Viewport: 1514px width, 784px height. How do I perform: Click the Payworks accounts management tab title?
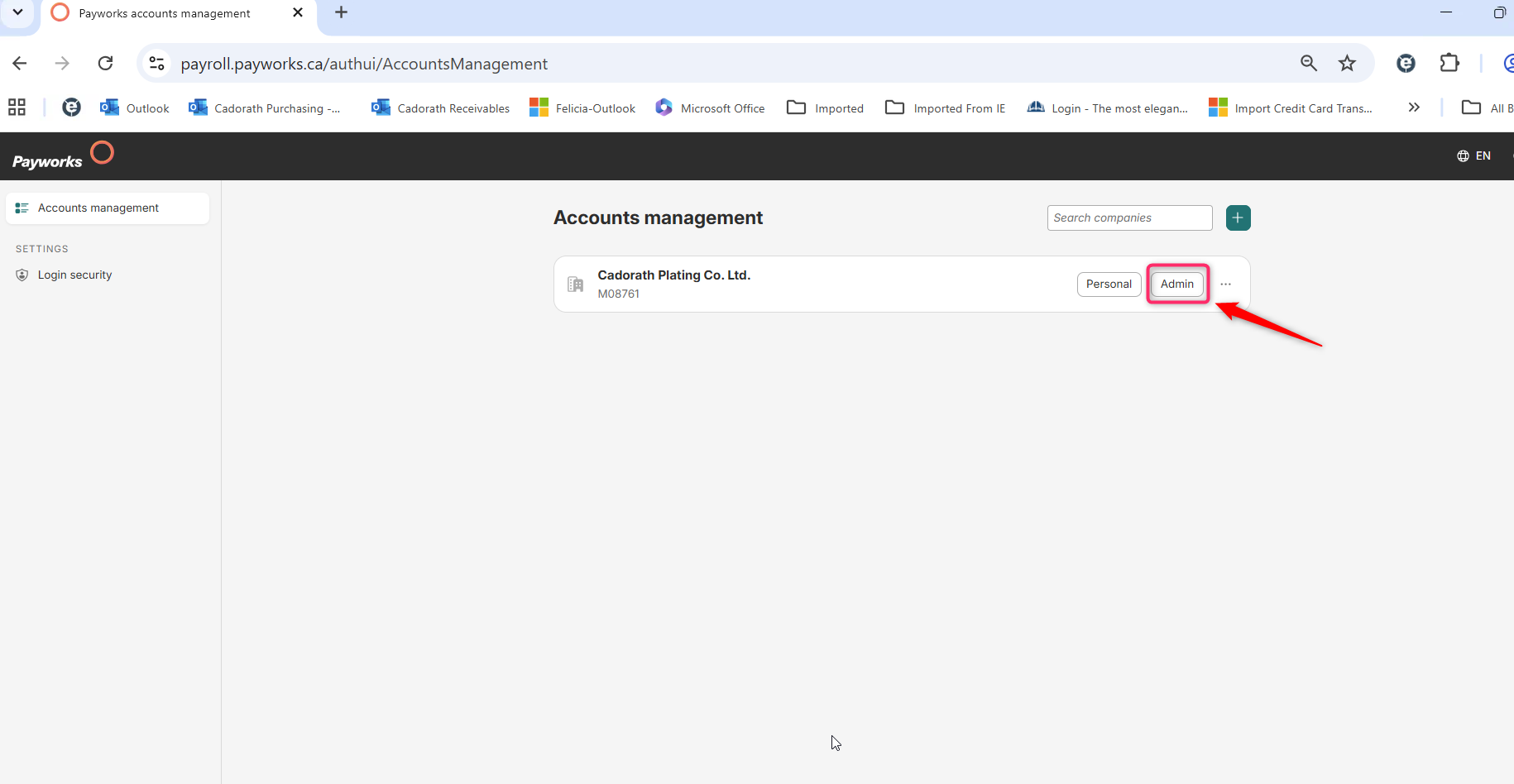click(165, 13)
